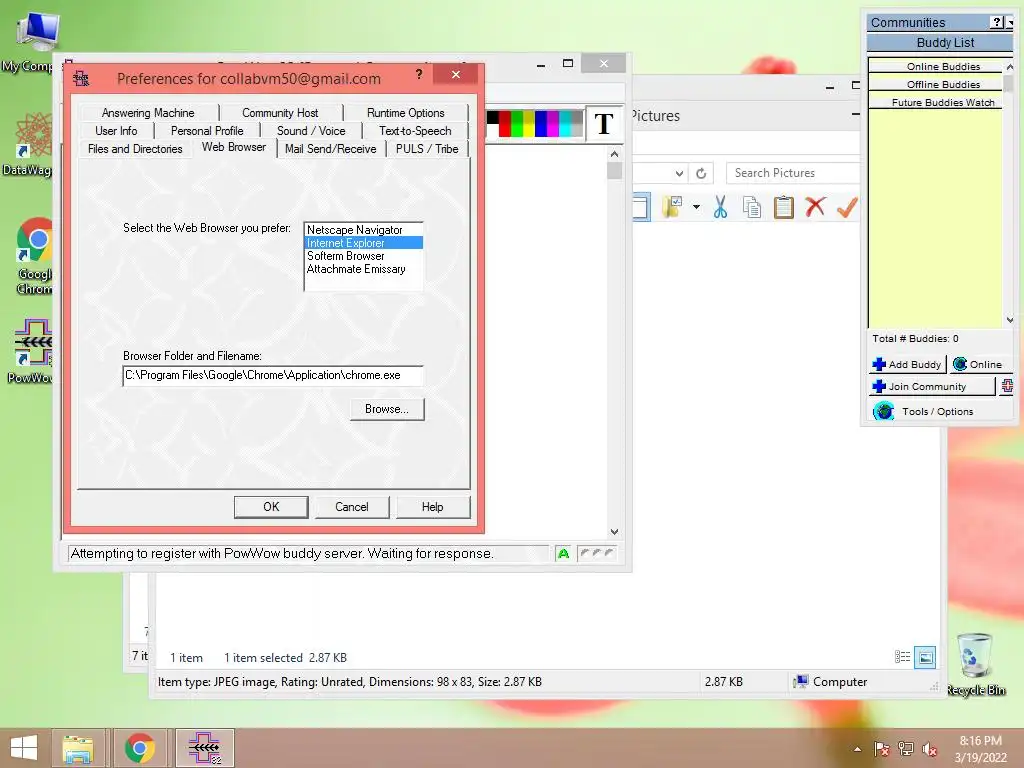
Task: Click the PowWow icon in Preferences title bar
Action: [x=81, y=79]
